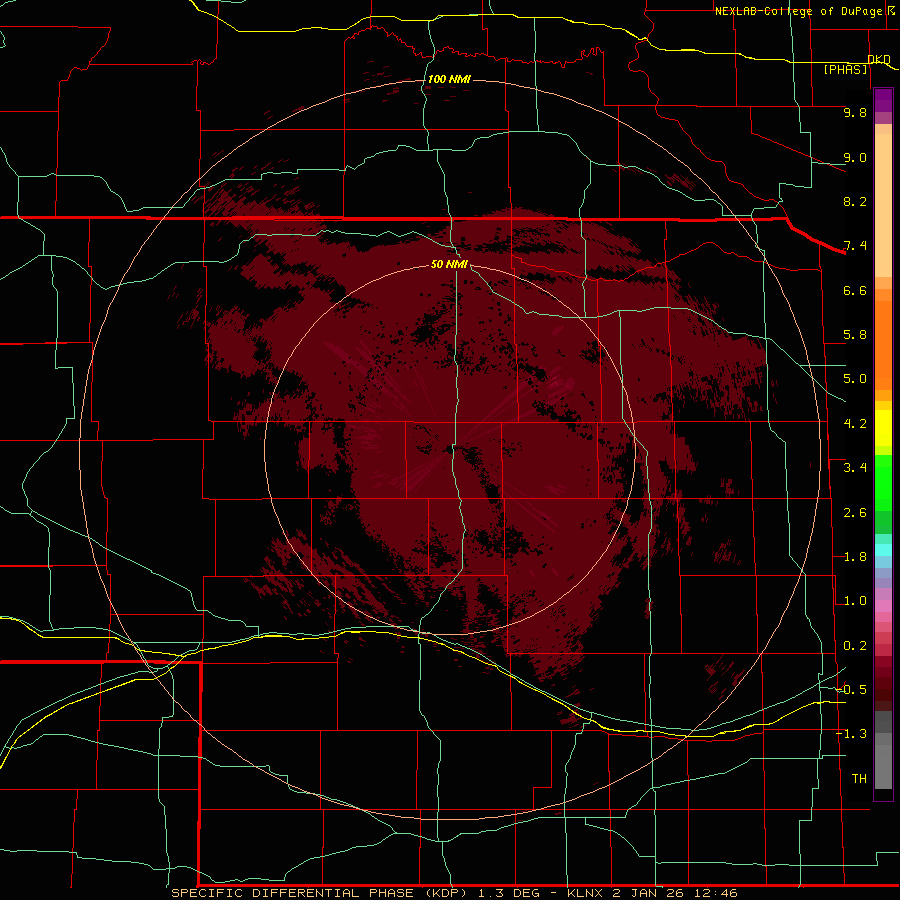This screenshot has height=900, width=900.
Task: Click the 12:46 timestamp in the caption
Action: coord(715,893)
